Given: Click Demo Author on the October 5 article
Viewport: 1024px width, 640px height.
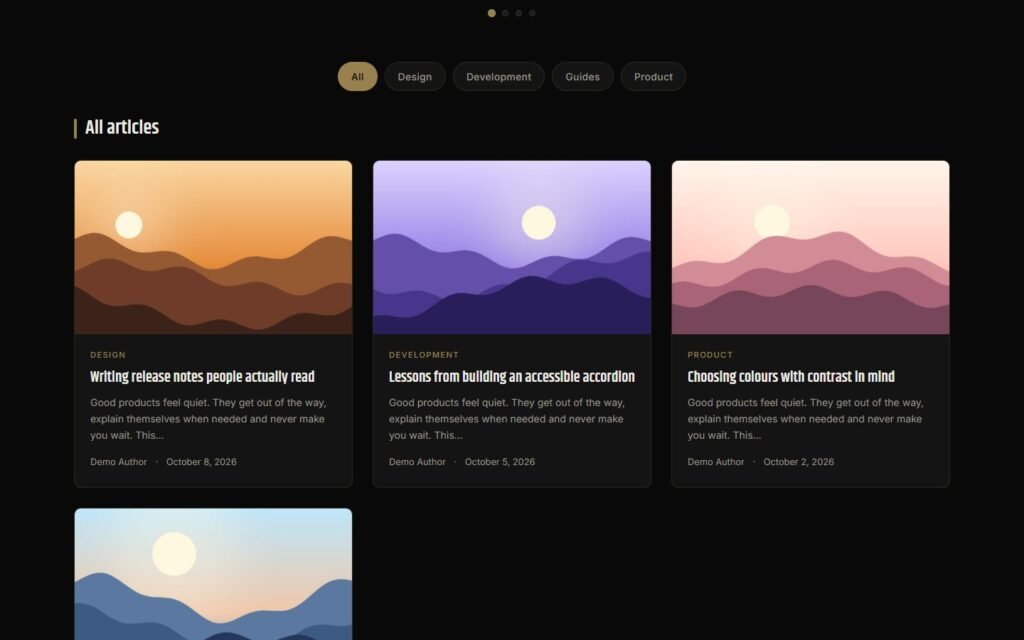Looking at the screenshot, I should [417, 462].
